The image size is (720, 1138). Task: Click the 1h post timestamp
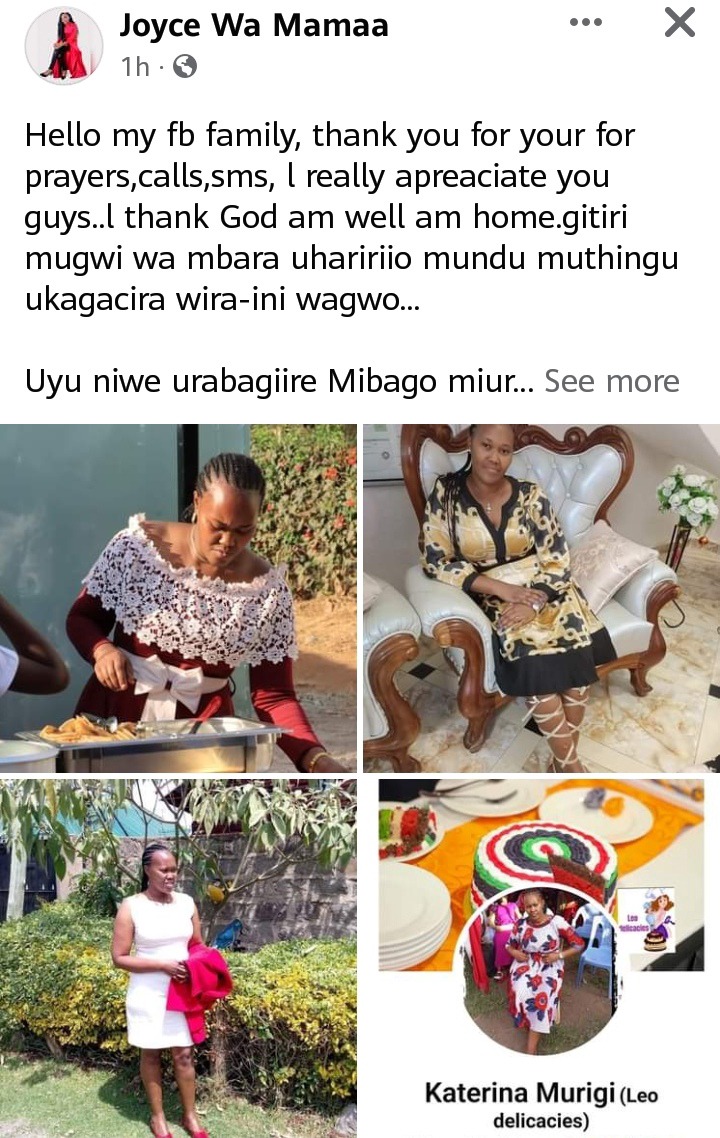(135, 67)
